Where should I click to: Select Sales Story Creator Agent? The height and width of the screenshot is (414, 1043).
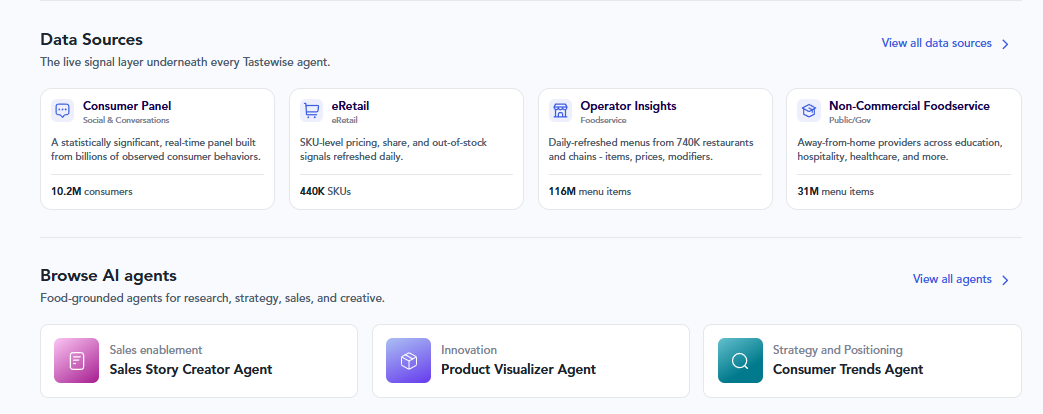coord(191,369)
